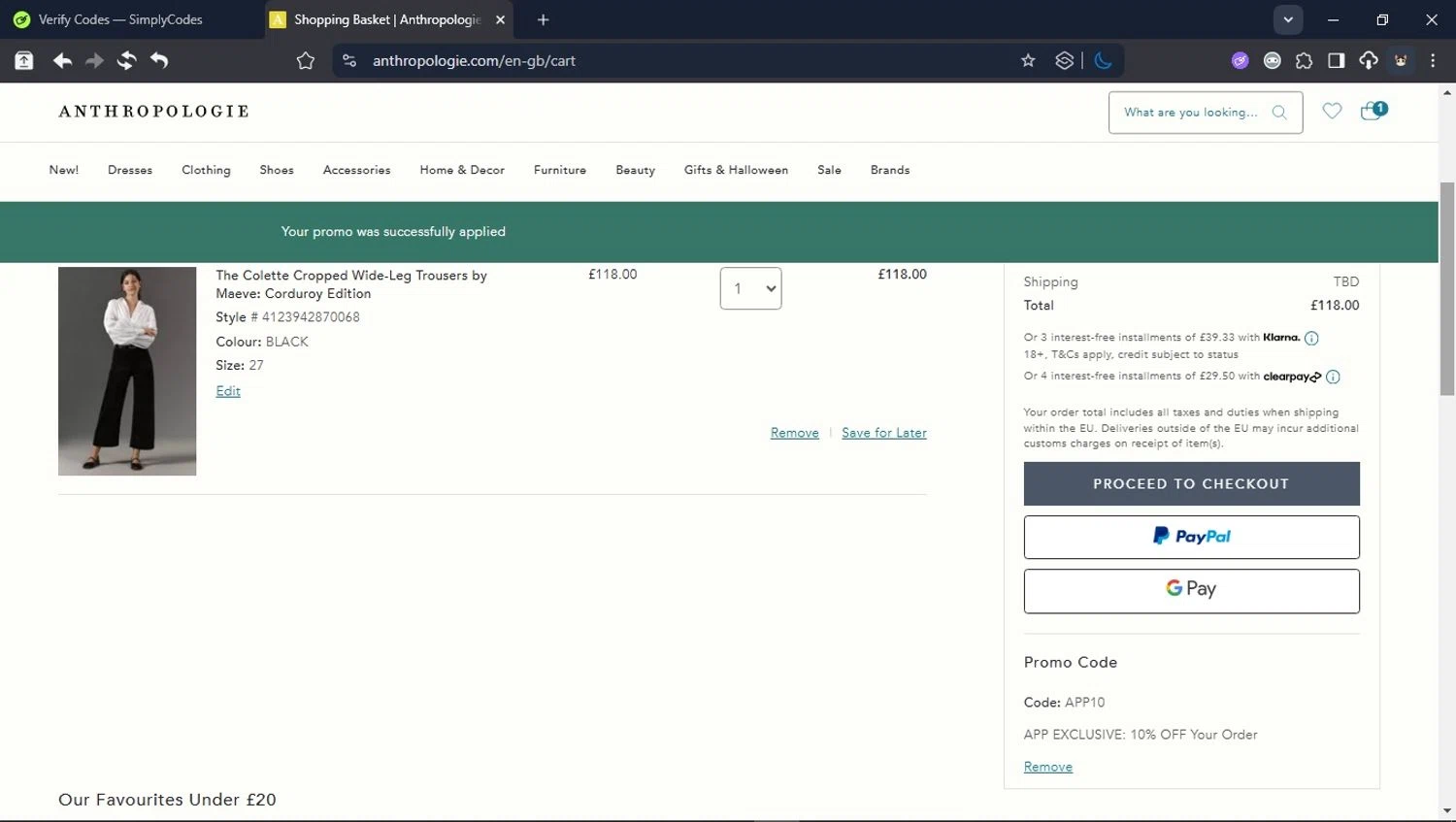Open the shopping basket icon
This screenshot has width=1456, height=822.
pos(1373,111)
